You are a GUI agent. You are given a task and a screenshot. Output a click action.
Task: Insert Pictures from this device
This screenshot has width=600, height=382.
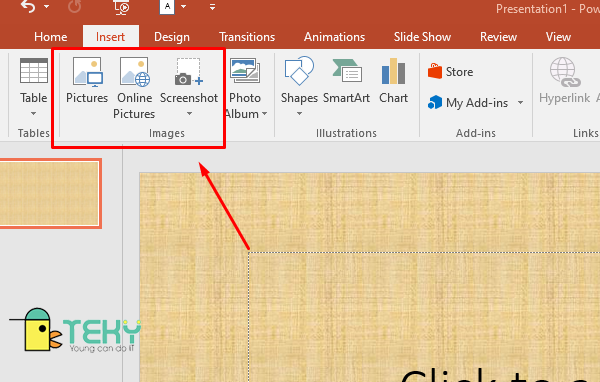pyautogui.click(x=87, y=81)
